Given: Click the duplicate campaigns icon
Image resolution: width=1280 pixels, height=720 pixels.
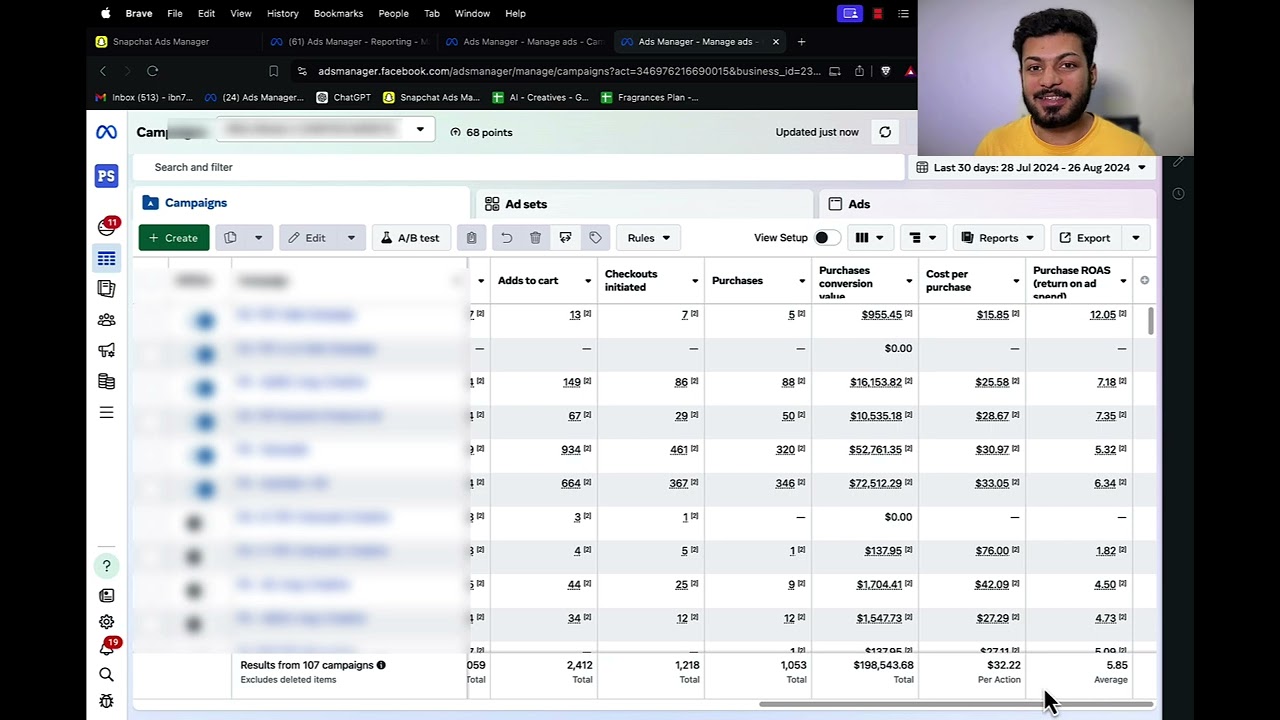Looking at the screenshot, I should pos(231,238).
